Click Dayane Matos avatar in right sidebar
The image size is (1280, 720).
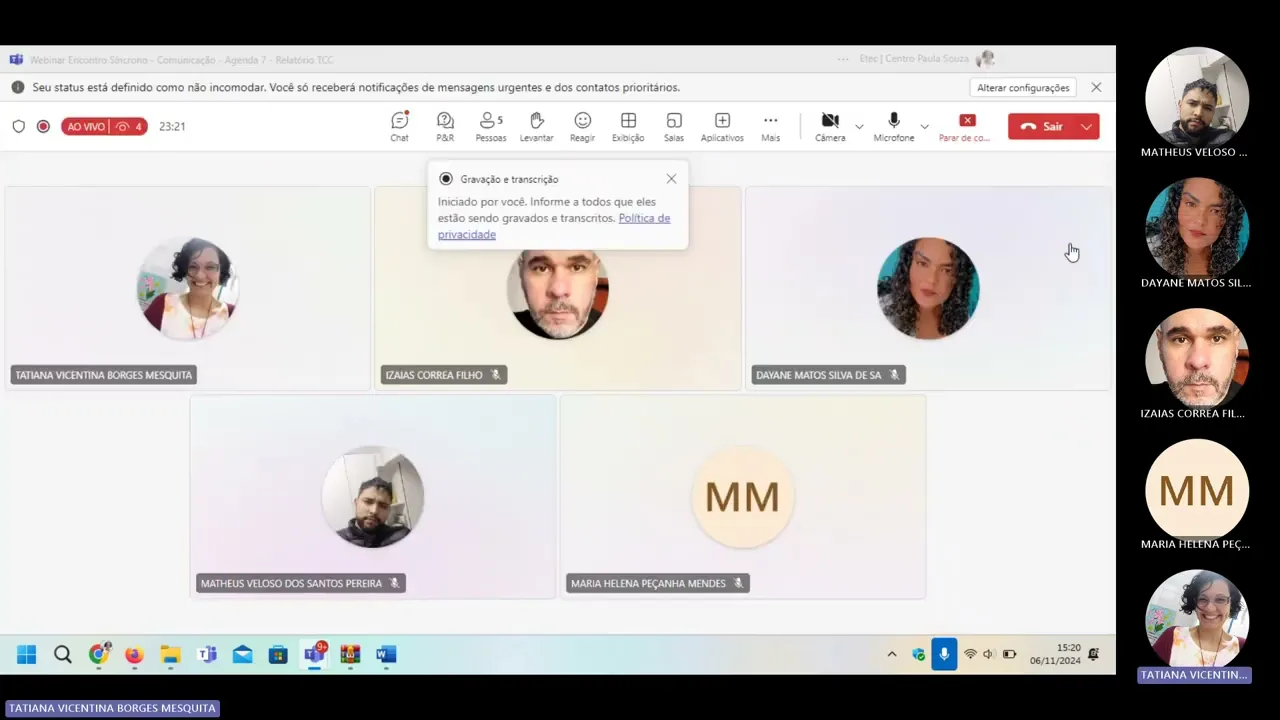click(x=1197, y=229)
